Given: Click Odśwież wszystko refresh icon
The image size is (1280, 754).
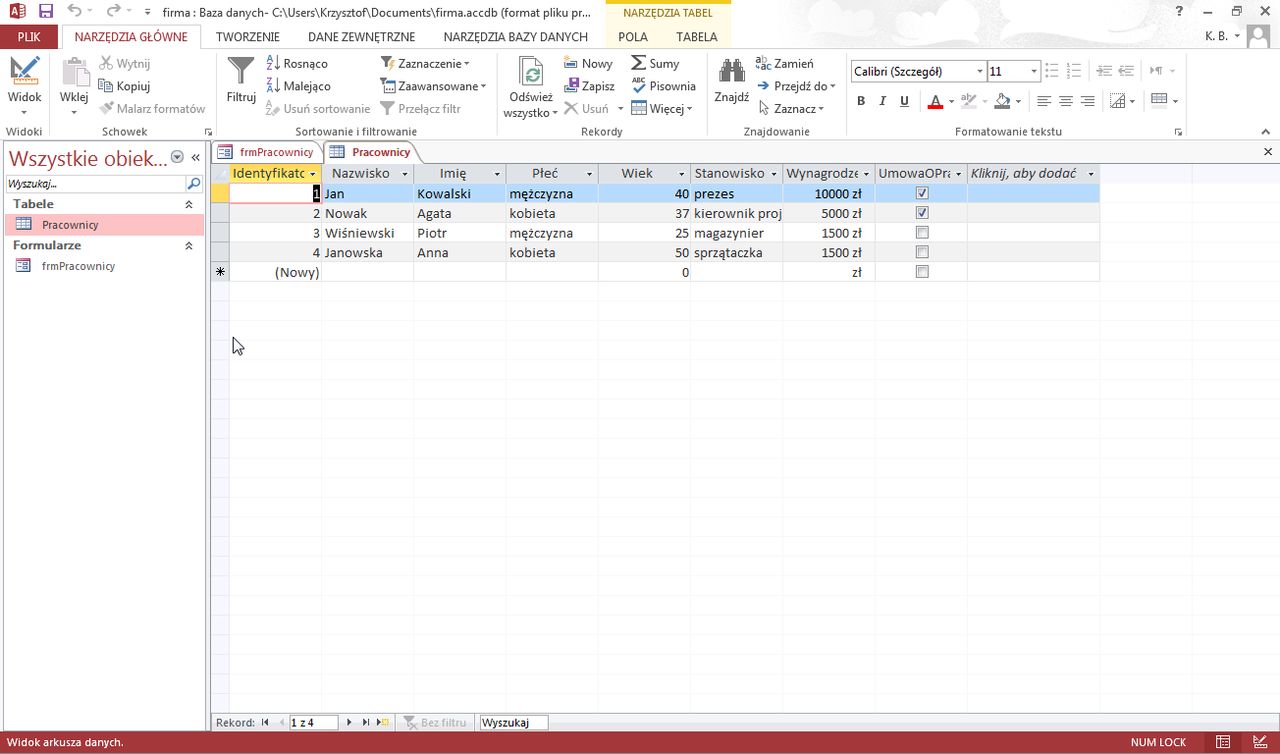Looking at the screenshot, I should [x=531, y=72].
